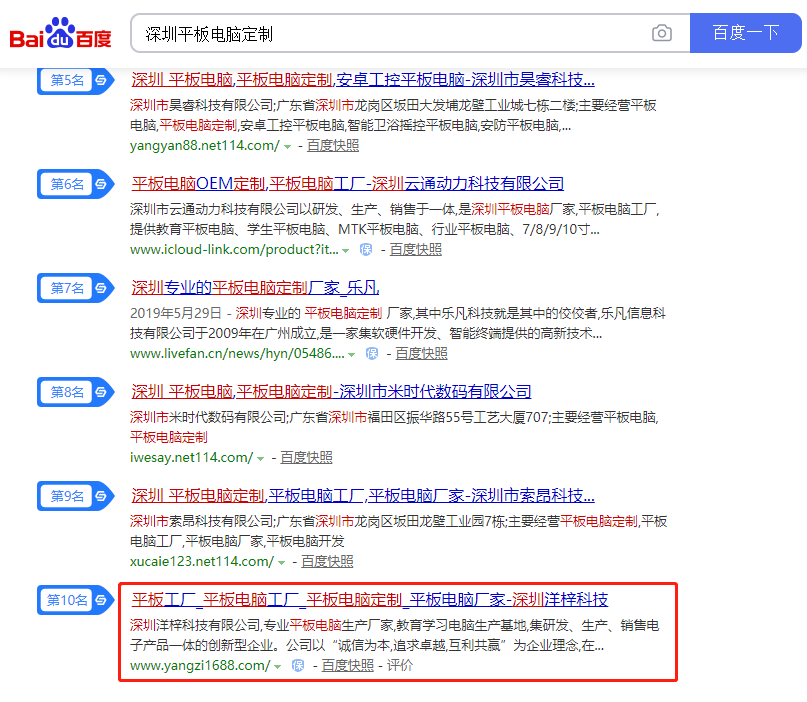Click the 第5名 rank badge icon

76,80
